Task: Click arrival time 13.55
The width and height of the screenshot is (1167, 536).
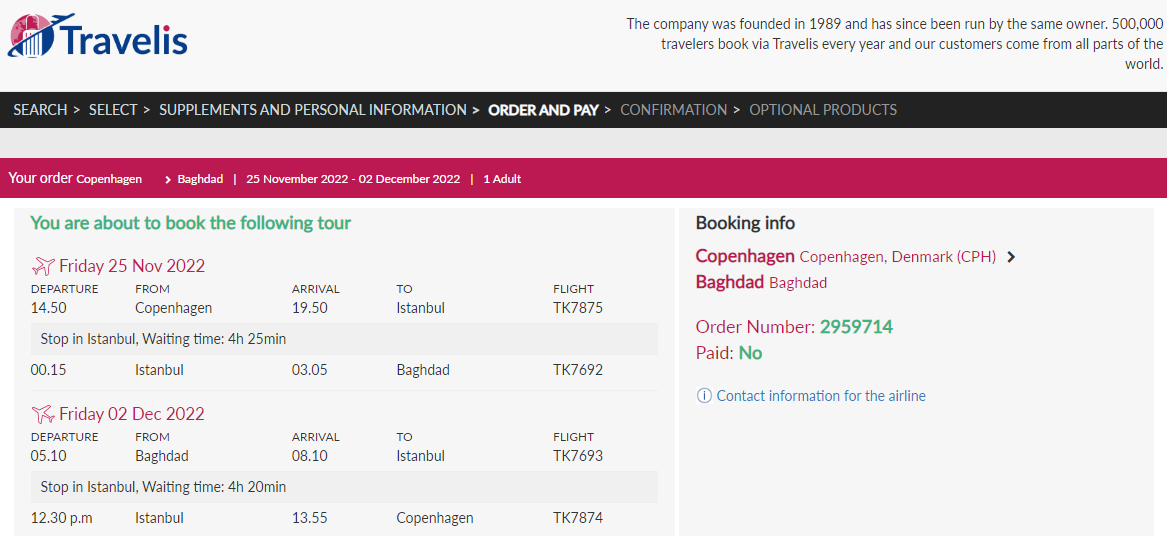Action: 310,518
